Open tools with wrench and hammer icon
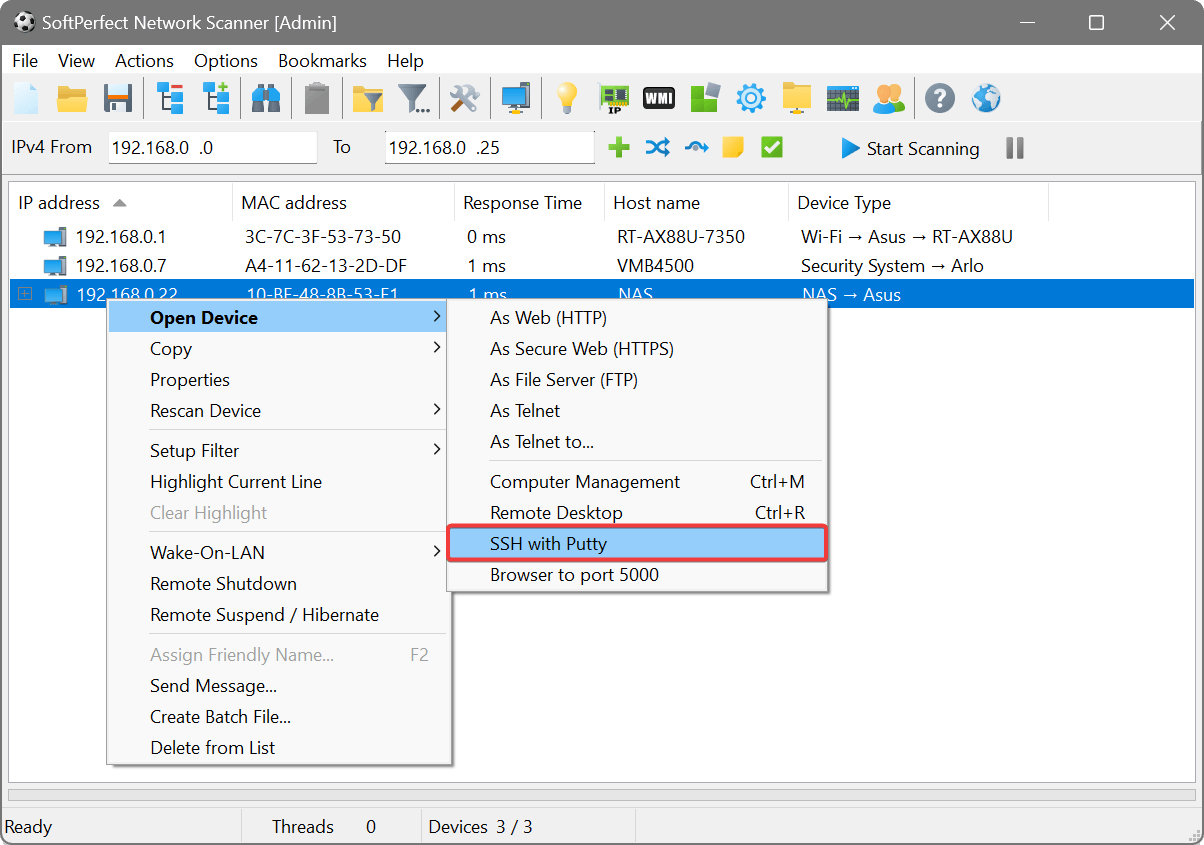Image resolution: width=1204 pixels, height=845 pixels. tap(465, 98)
